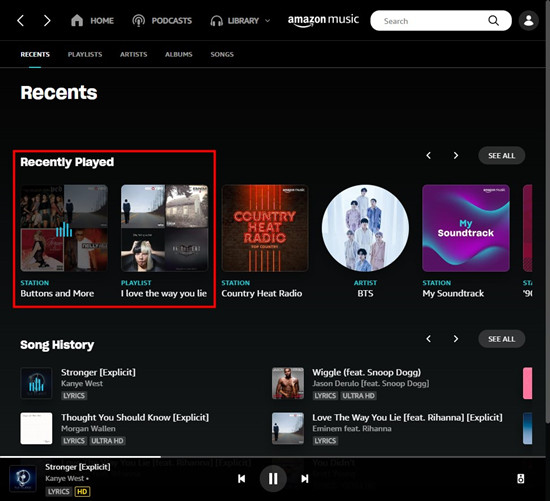Open I love the way you lie playlist cover
The width and height of the screenshot is (550, 501).
coord(165,228)
